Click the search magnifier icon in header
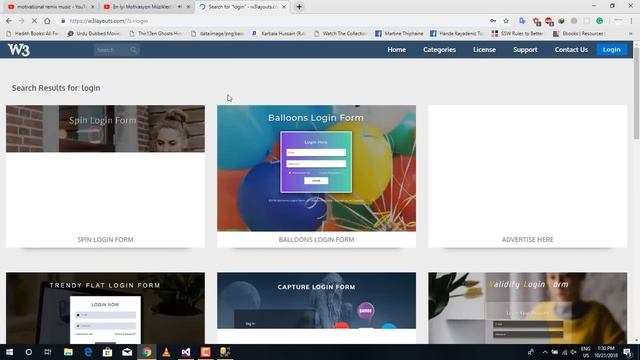Viewport: 640px width, 360px height. coord(133,50)
